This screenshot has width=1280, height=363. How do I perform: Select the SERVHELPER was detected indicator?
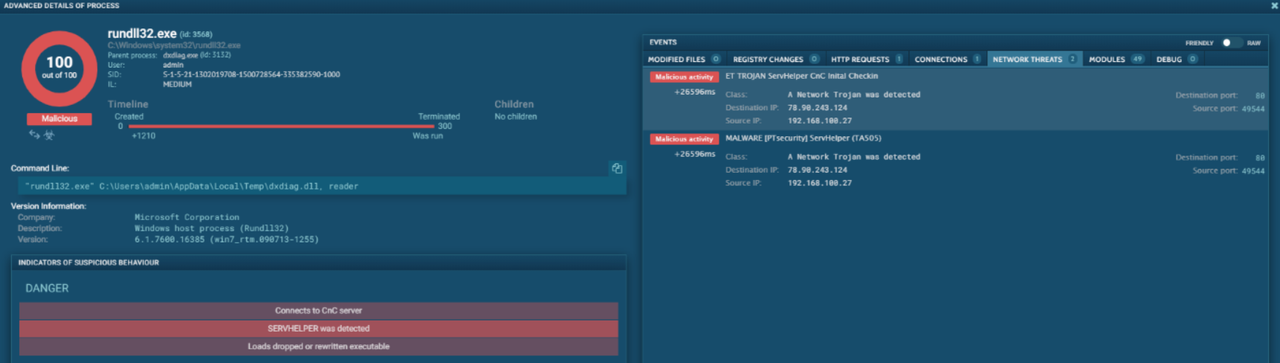(x=319, y=328)
